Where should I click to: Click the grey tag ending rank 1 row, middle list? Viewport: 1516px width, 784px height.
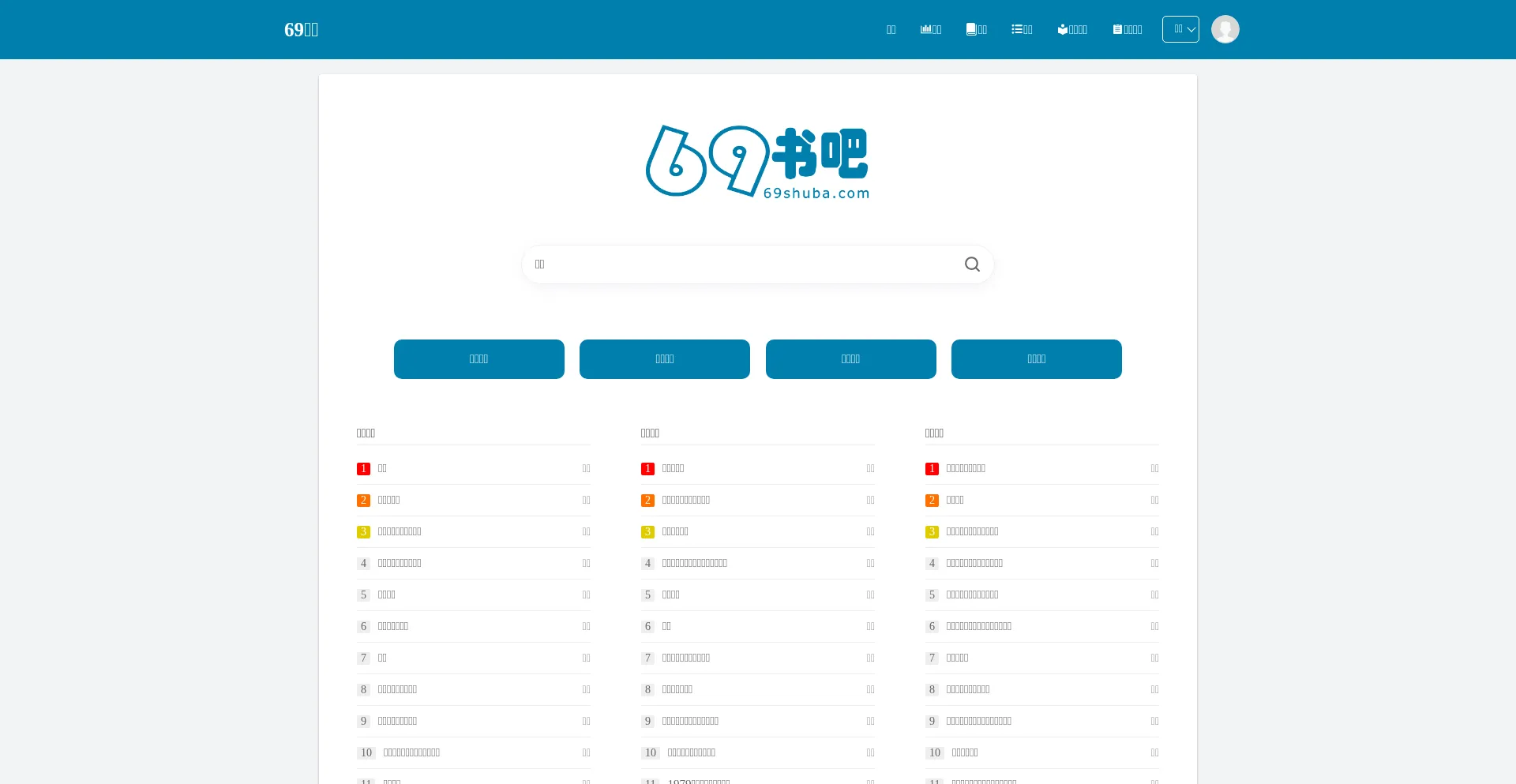(870, 468)
